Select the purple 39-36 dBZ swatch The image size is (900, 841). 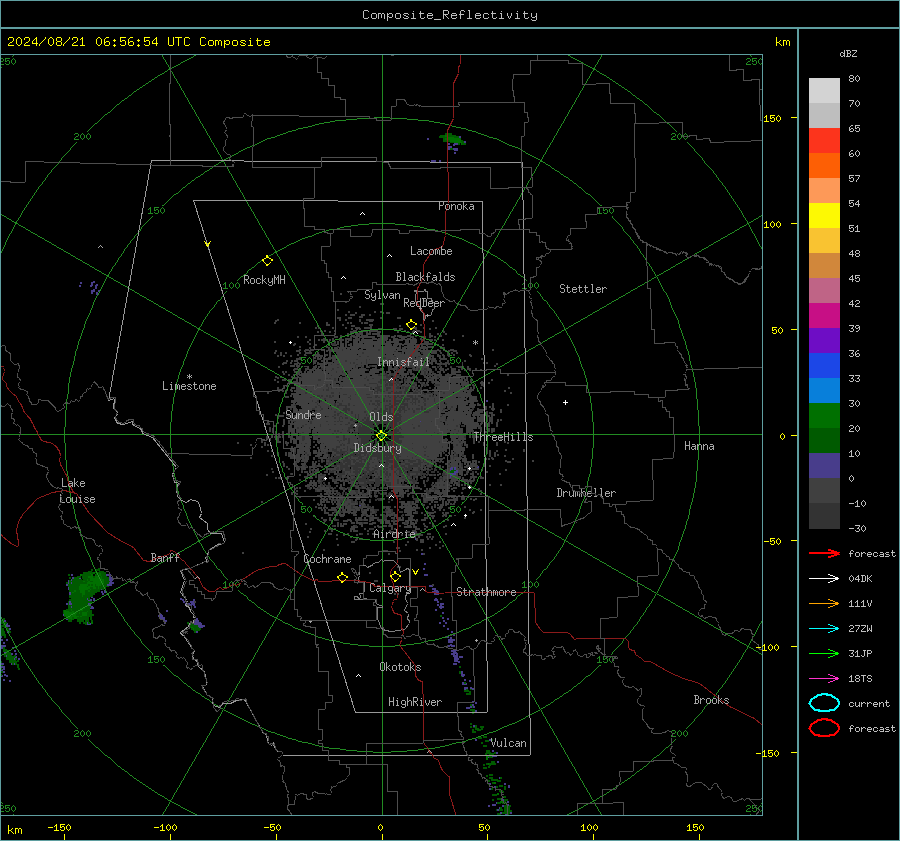coord(824,340)
